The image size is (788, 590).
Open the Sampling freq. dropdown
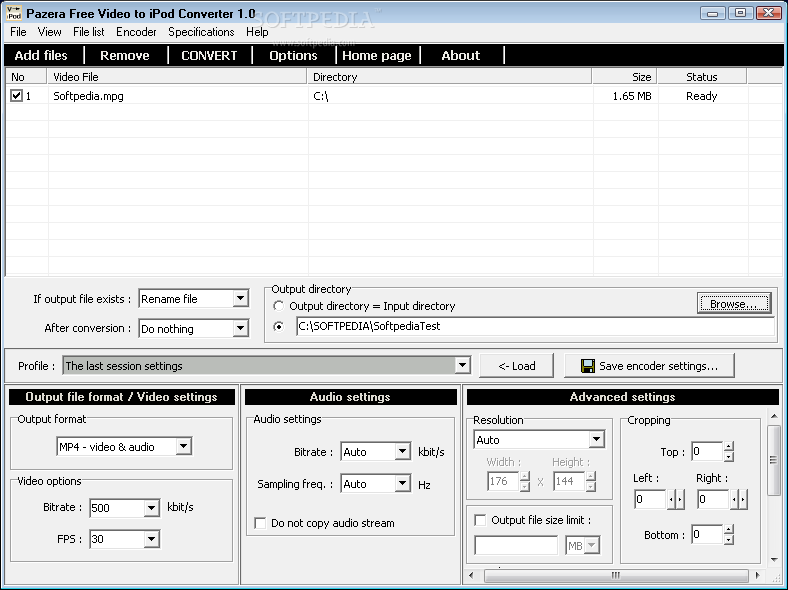(x=403, y=483)
